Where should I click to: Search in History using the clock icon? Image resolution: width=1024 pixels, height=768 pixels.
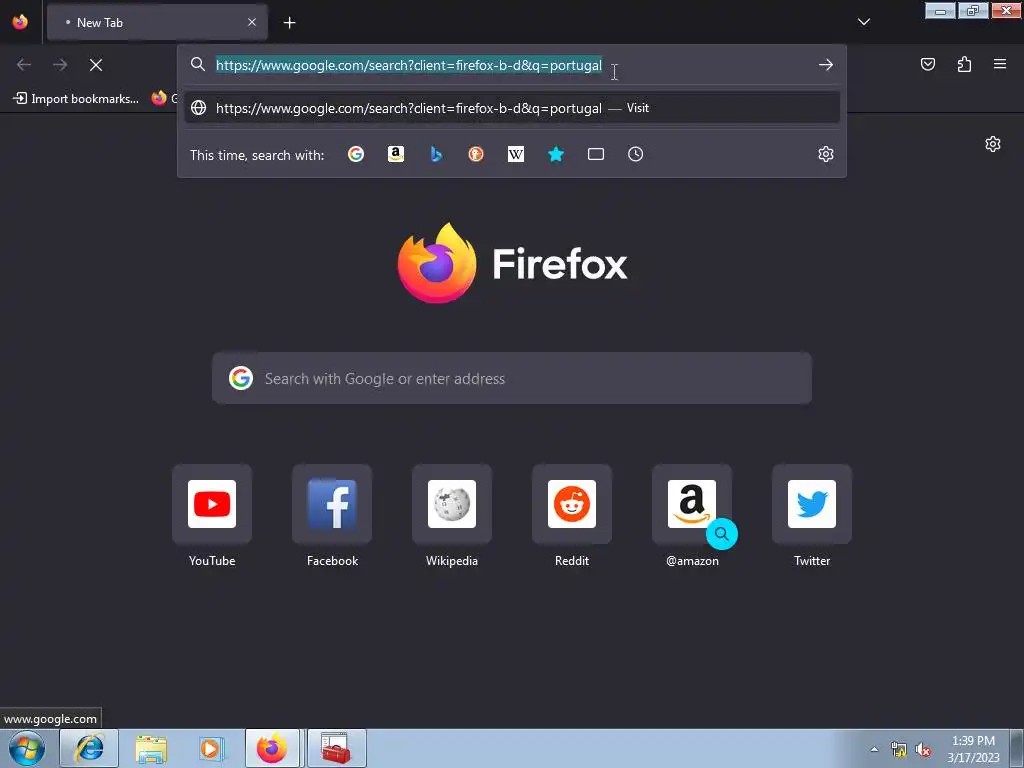pyautogui.click(x=635, y=154)
